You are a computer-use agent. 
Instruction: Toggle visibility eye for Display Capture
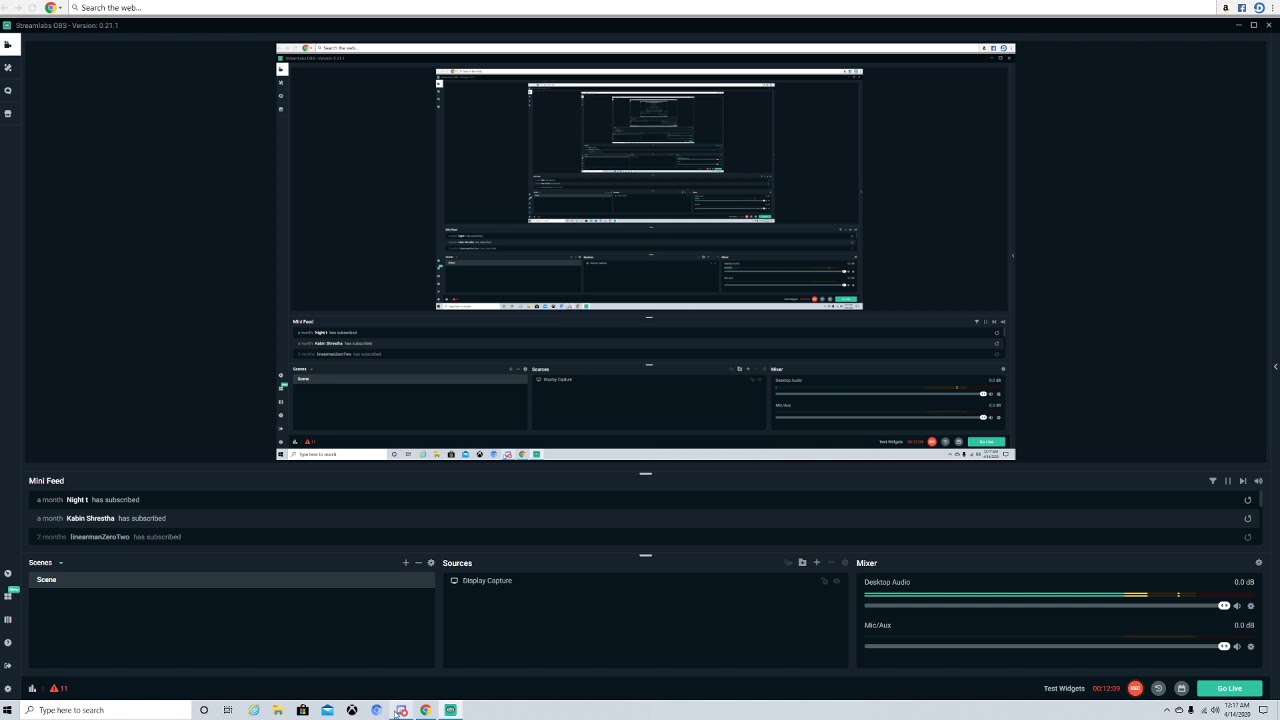point(837,581)
